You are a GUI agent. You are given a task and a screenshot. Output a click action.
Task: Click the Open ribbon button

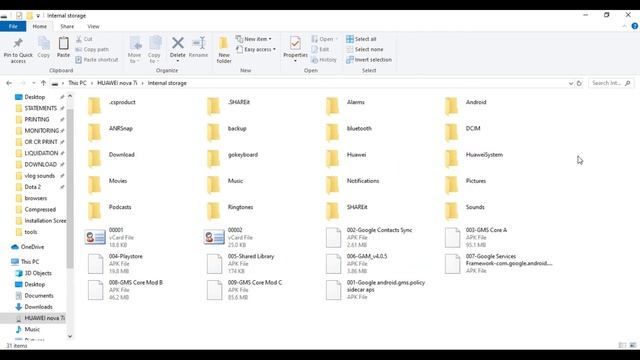point(325,39)
